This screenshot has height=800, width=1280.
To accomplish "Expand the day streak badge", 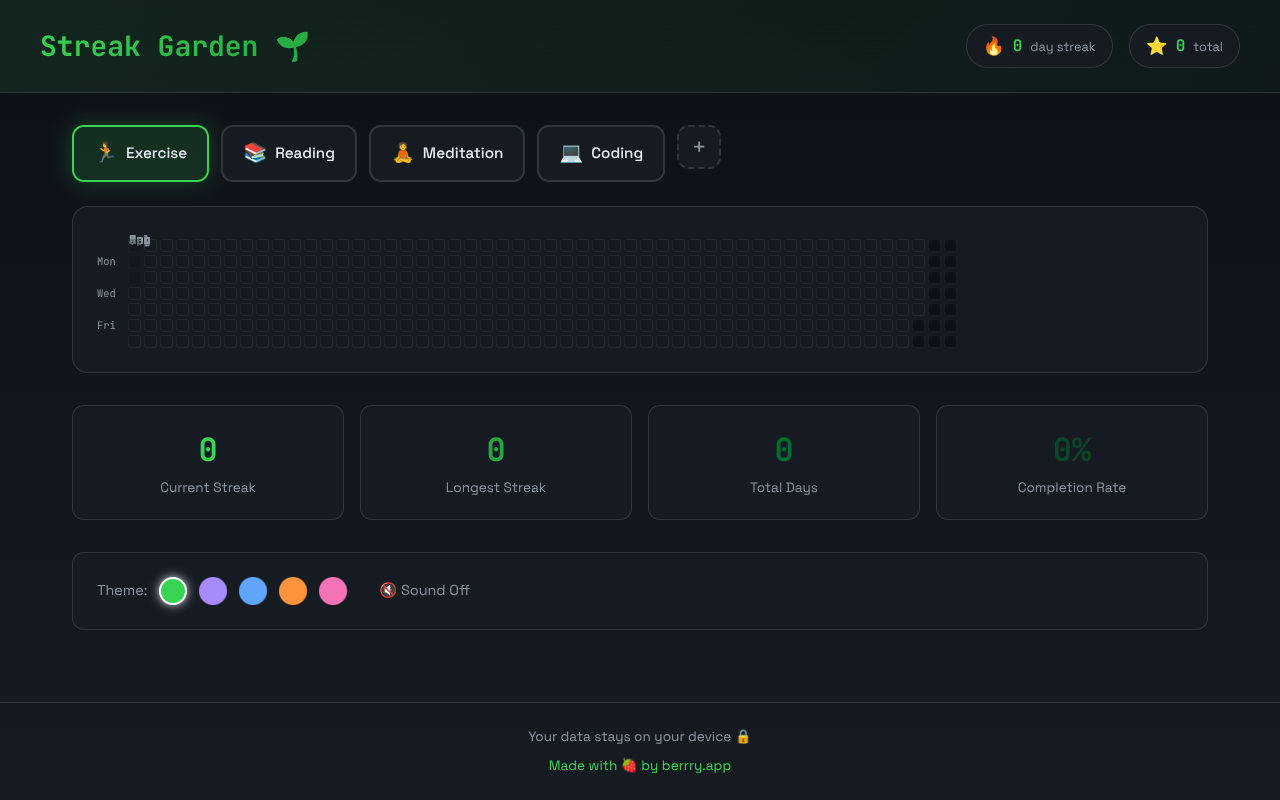I will coord(1039,45).
